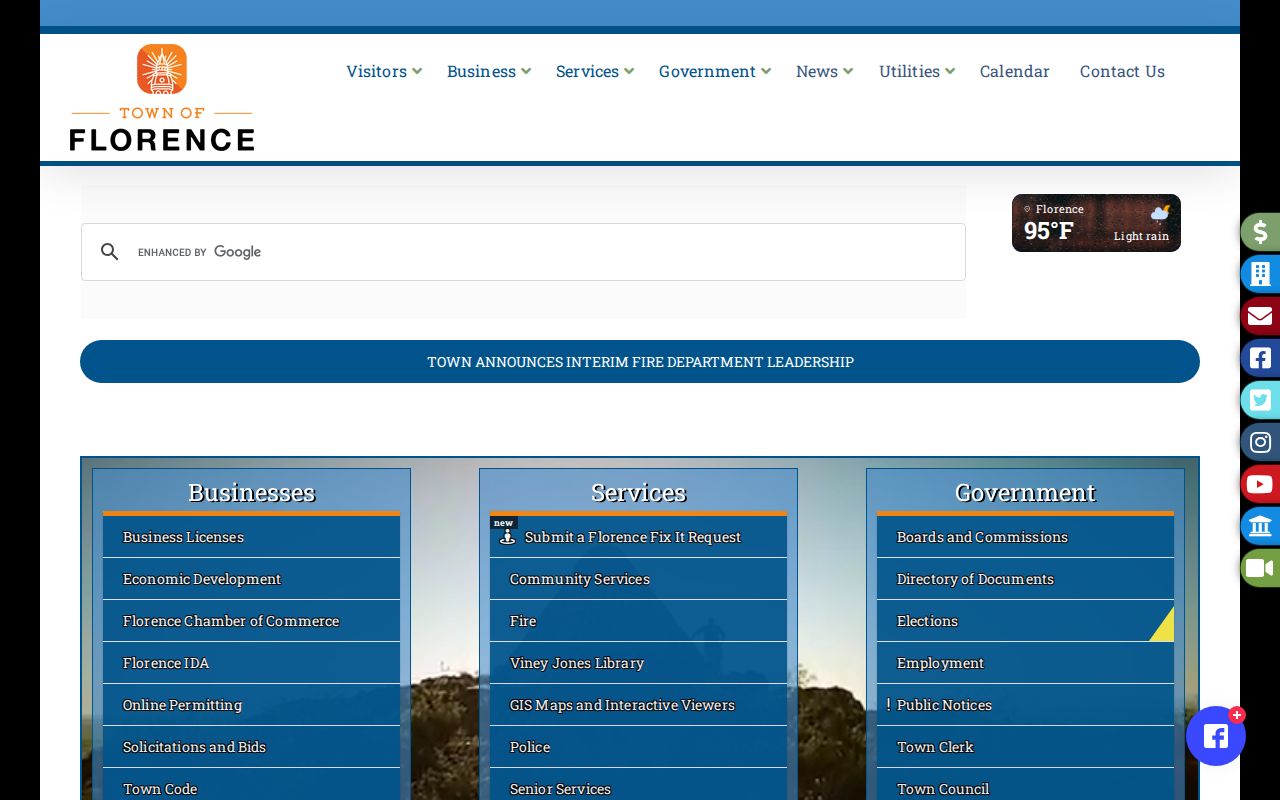This screenshot has height=800, width=1280.
Task: Click the magnifying glass search icon
Action: click(x=110, y=252)
